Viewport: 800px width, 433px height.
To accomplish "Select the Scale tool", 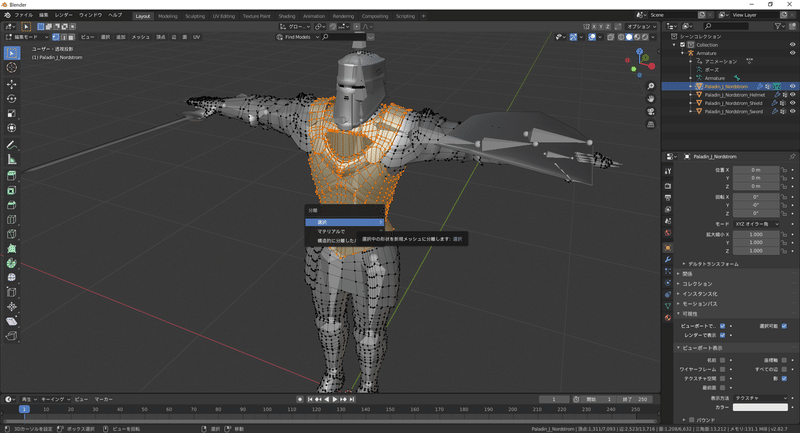I will pyautogui.click(x=12, y=113).
